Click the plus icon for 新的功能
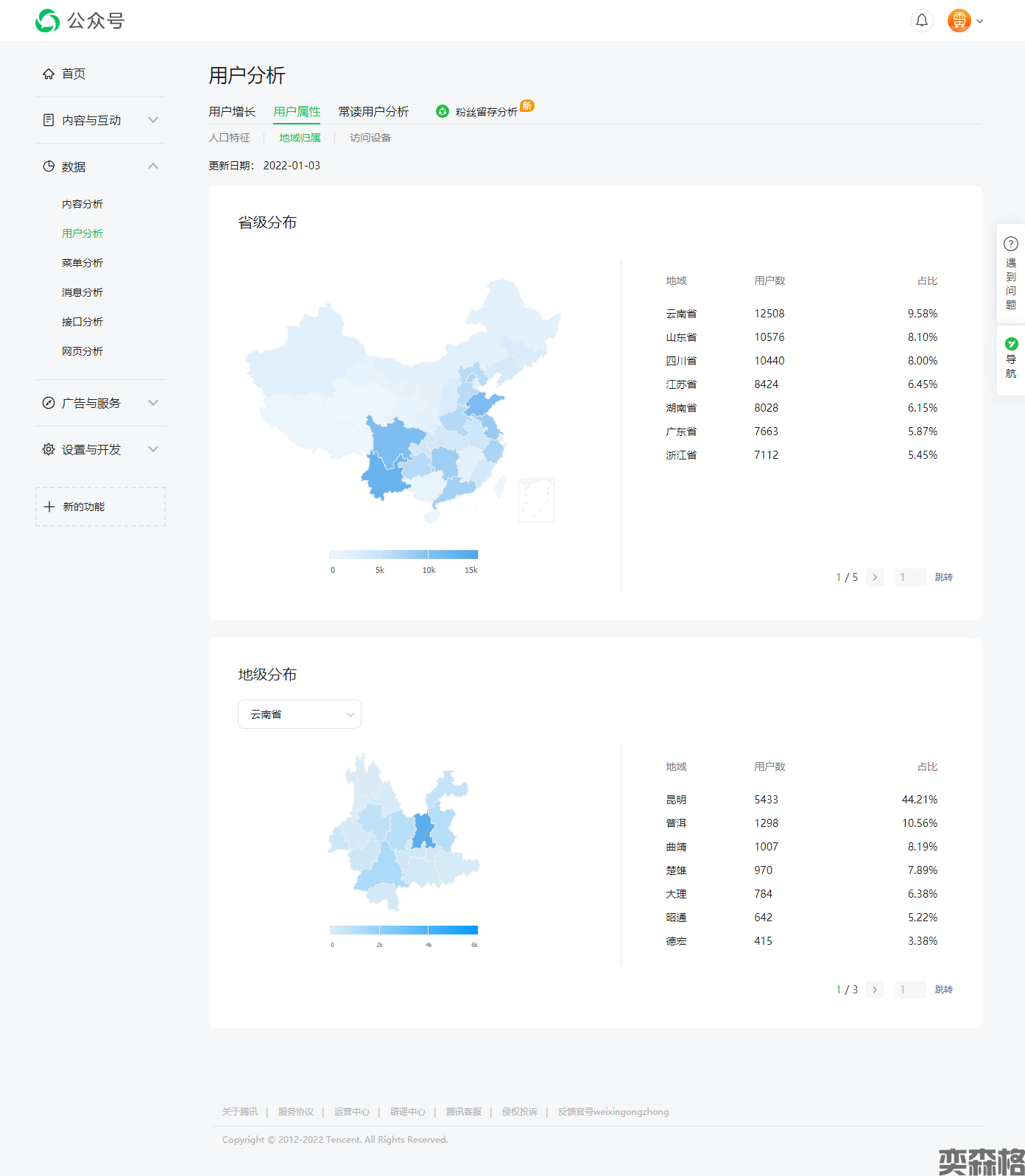Image resolution: width=1025 pixels, height=1176 pixels. click(x=49, y=507)
